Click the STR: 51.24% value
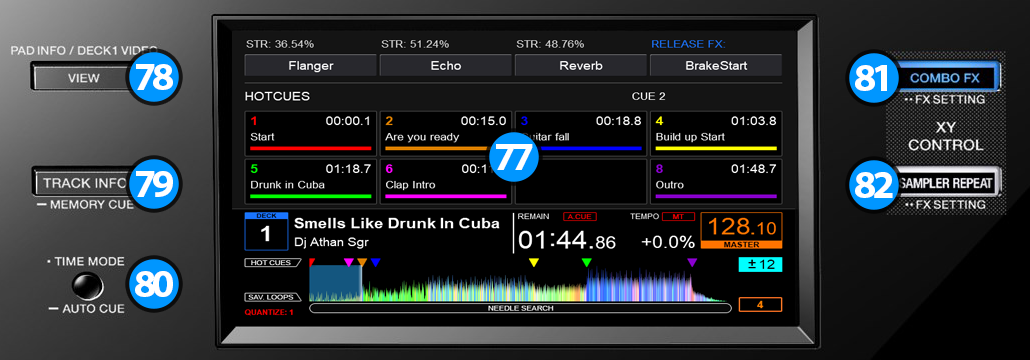Viewport: 1030px width, 360px height. coord(415,45)
